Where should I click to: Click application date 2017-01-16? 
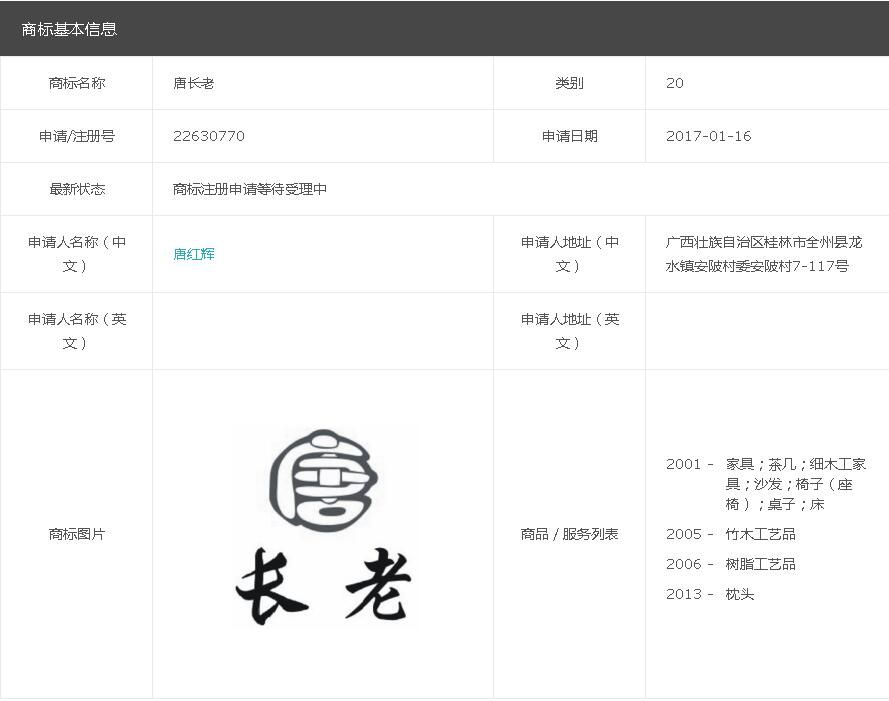pos(708,136)
